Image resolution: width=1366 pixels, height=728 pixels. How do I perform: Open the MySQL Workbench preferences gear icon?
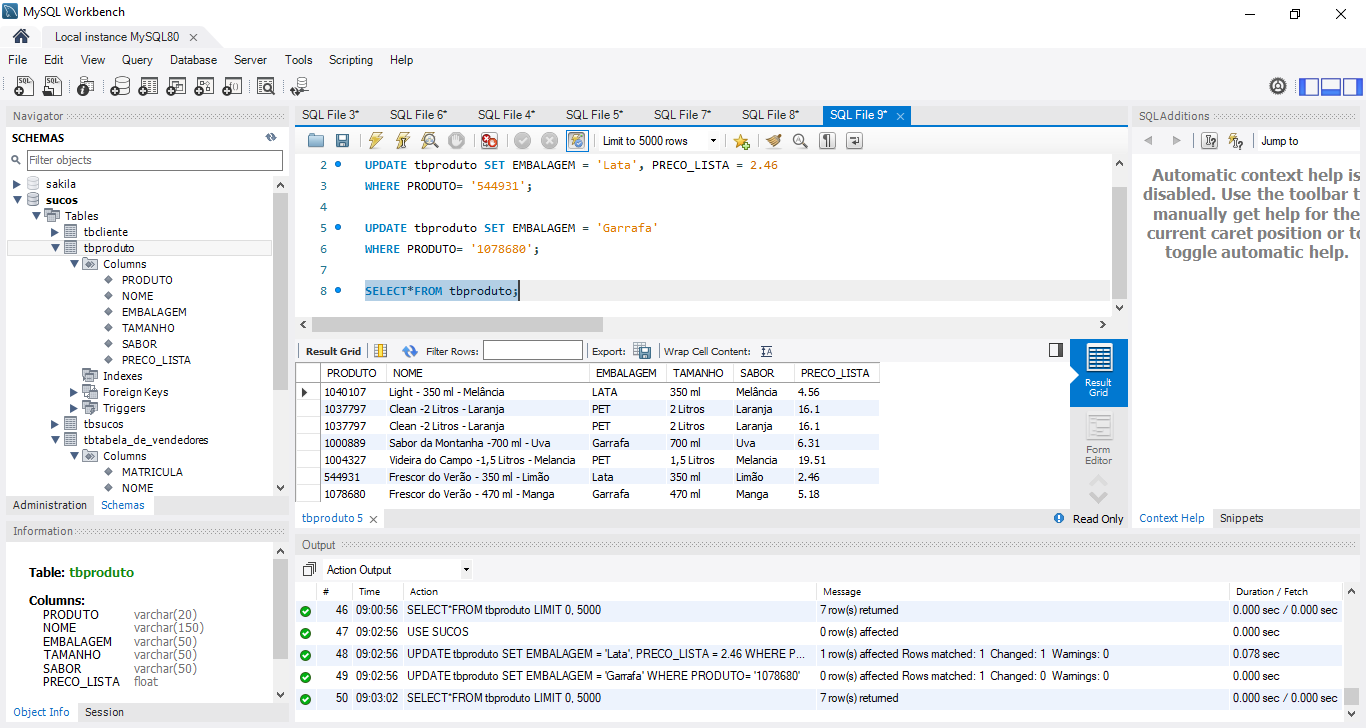[1277, 87]
